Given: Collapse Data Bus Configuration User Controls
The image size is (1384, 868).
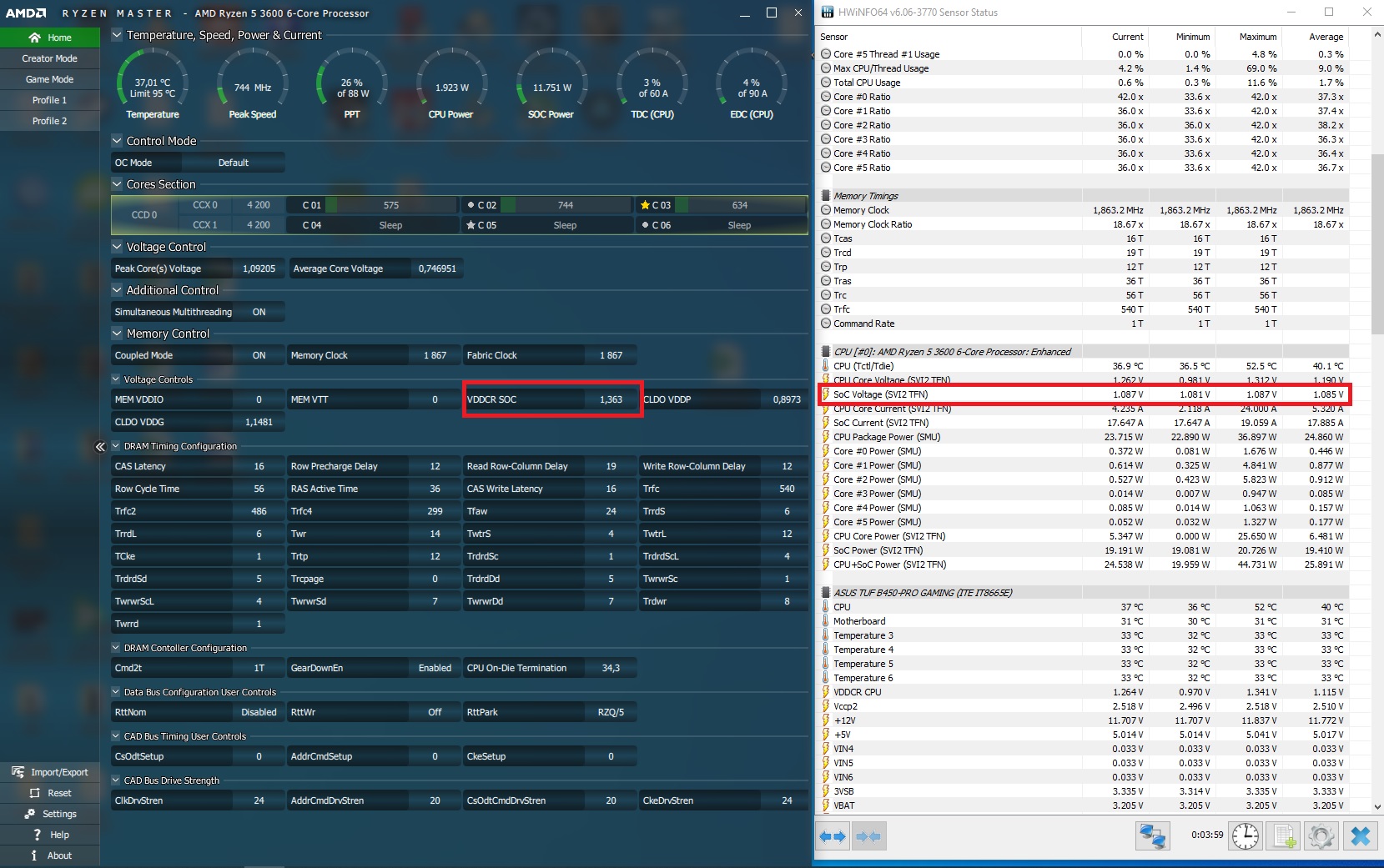Looking at the screenshot, I should coord(116,692).
